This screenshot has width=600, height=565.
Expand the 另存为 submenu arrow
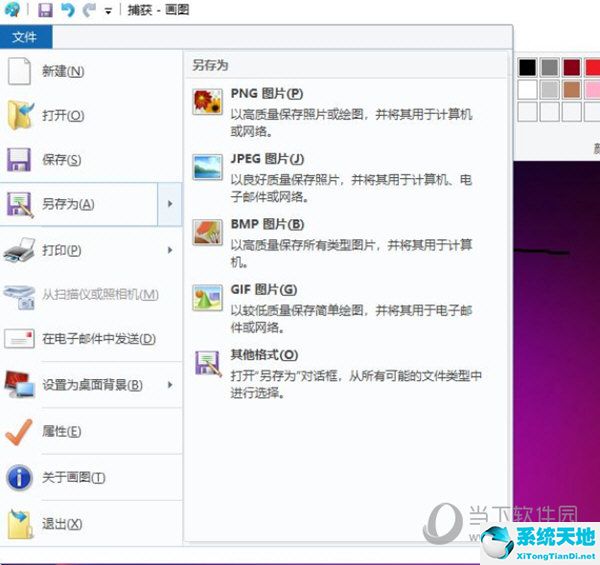point(170,204)
